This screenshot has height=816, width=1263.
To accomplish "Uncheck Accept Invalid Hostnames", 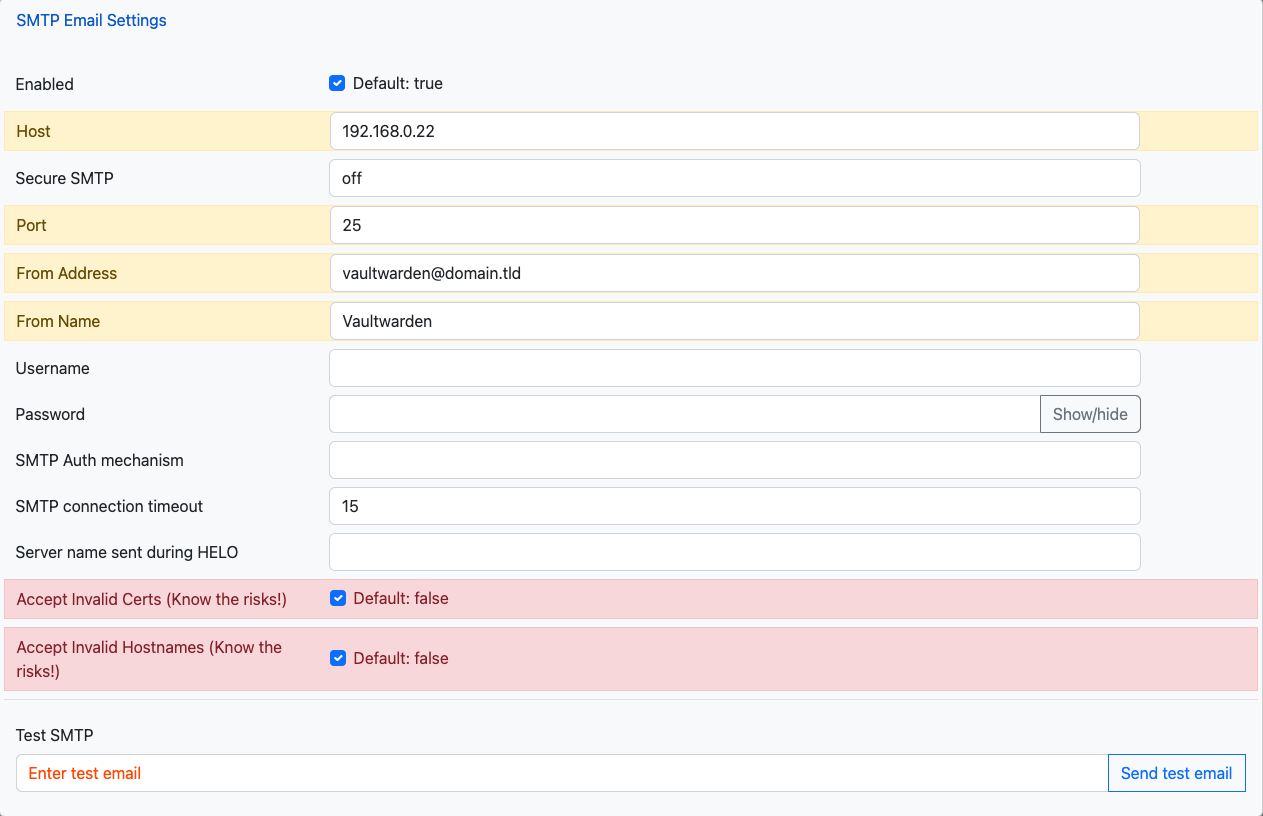I will [x=338, y=658].
